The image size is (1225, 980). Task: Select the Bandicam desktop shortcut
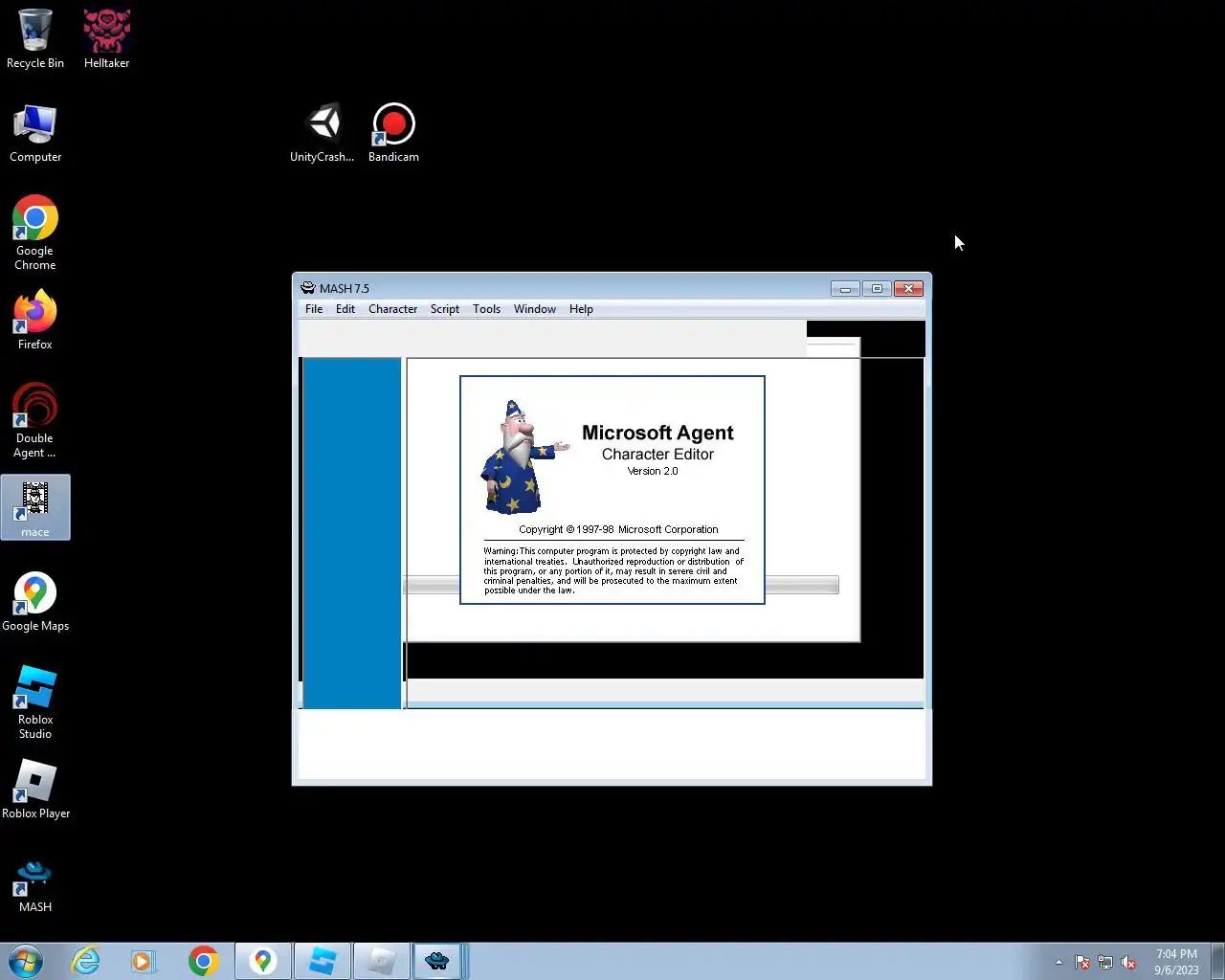click(393, 133)
